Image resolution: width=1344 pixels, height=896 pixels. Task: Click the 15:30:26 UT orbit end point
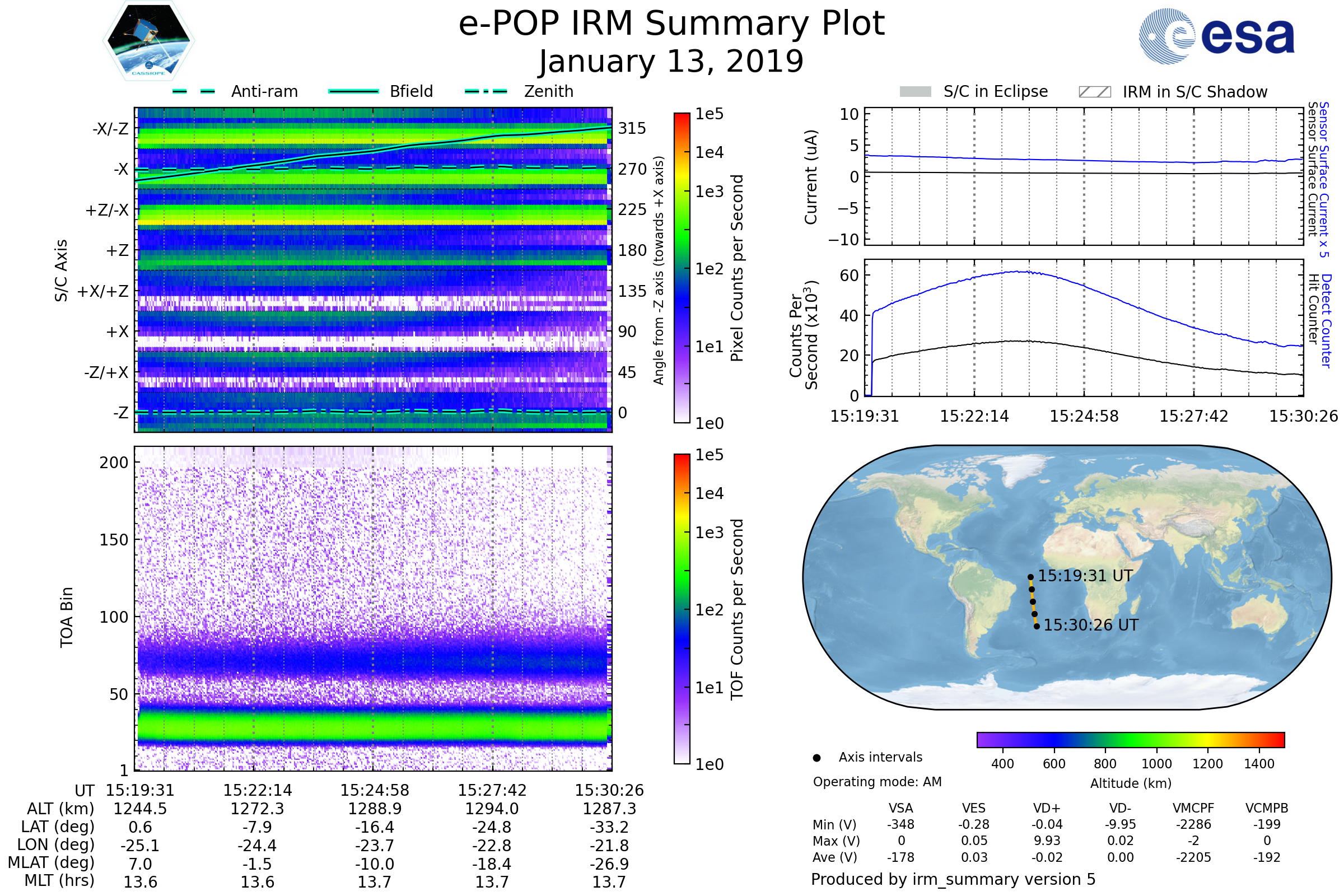click(x=1037, y=626)
